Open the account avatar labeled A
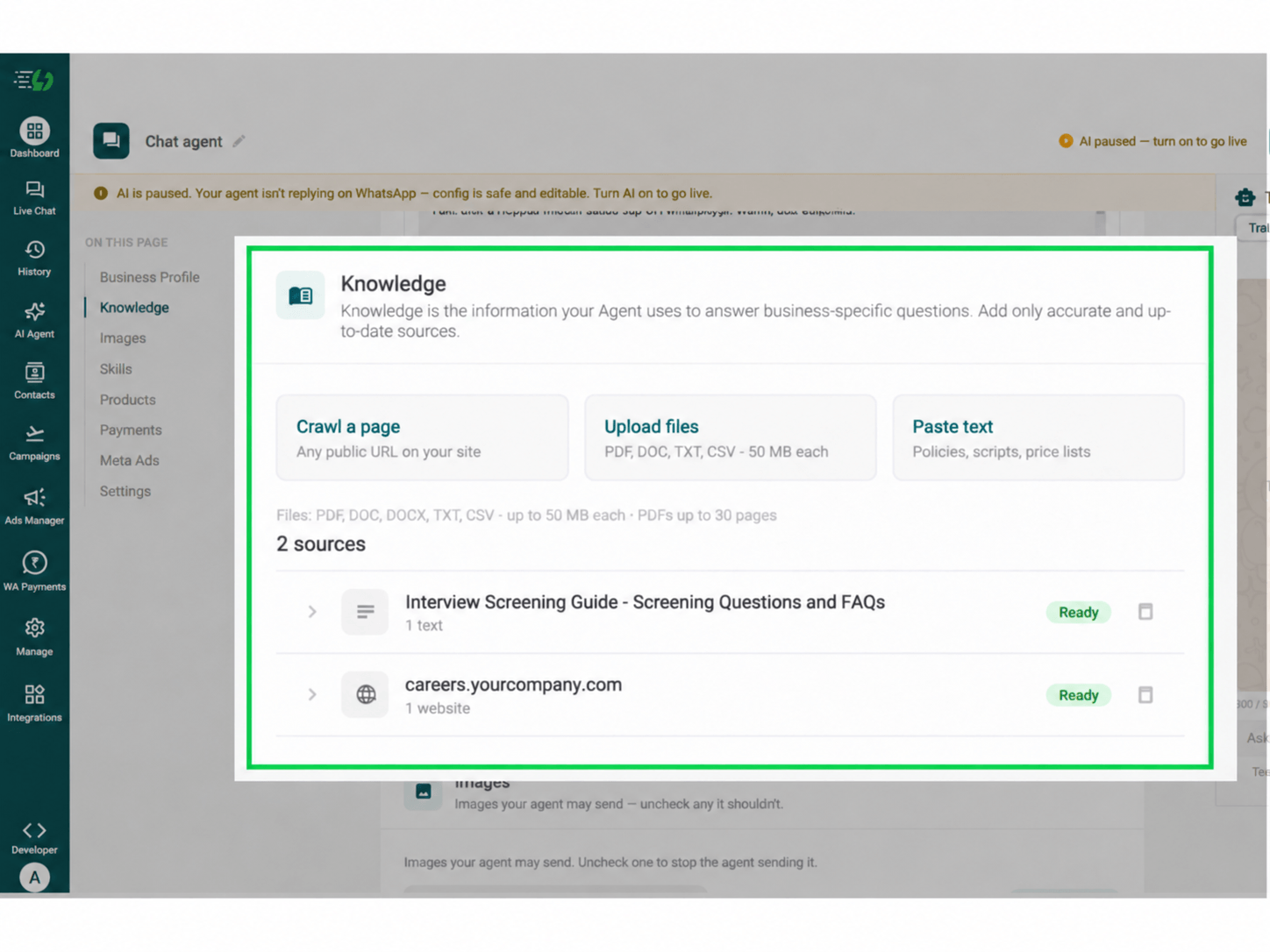The image size is (1270, 952). tap(34, 877)
